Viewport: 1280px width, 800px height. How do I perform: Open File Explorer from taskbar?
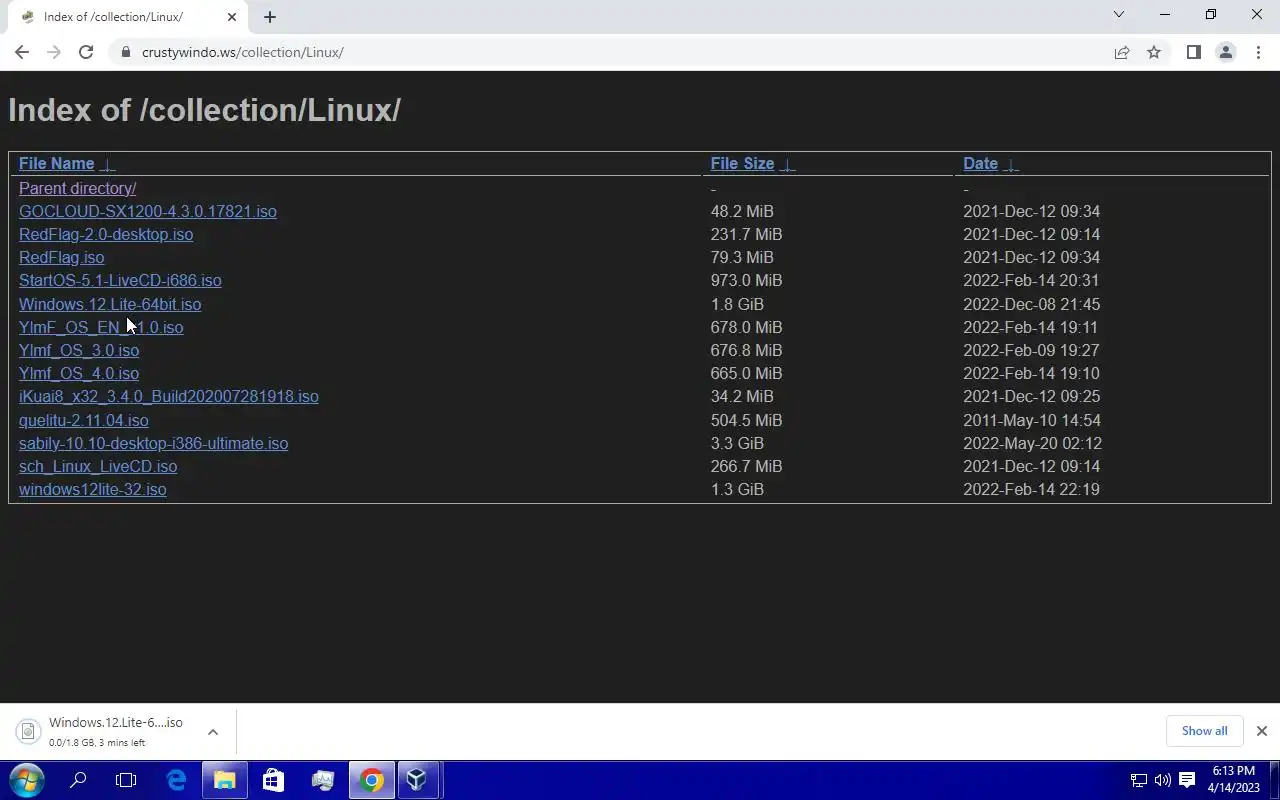pos(225,780)
